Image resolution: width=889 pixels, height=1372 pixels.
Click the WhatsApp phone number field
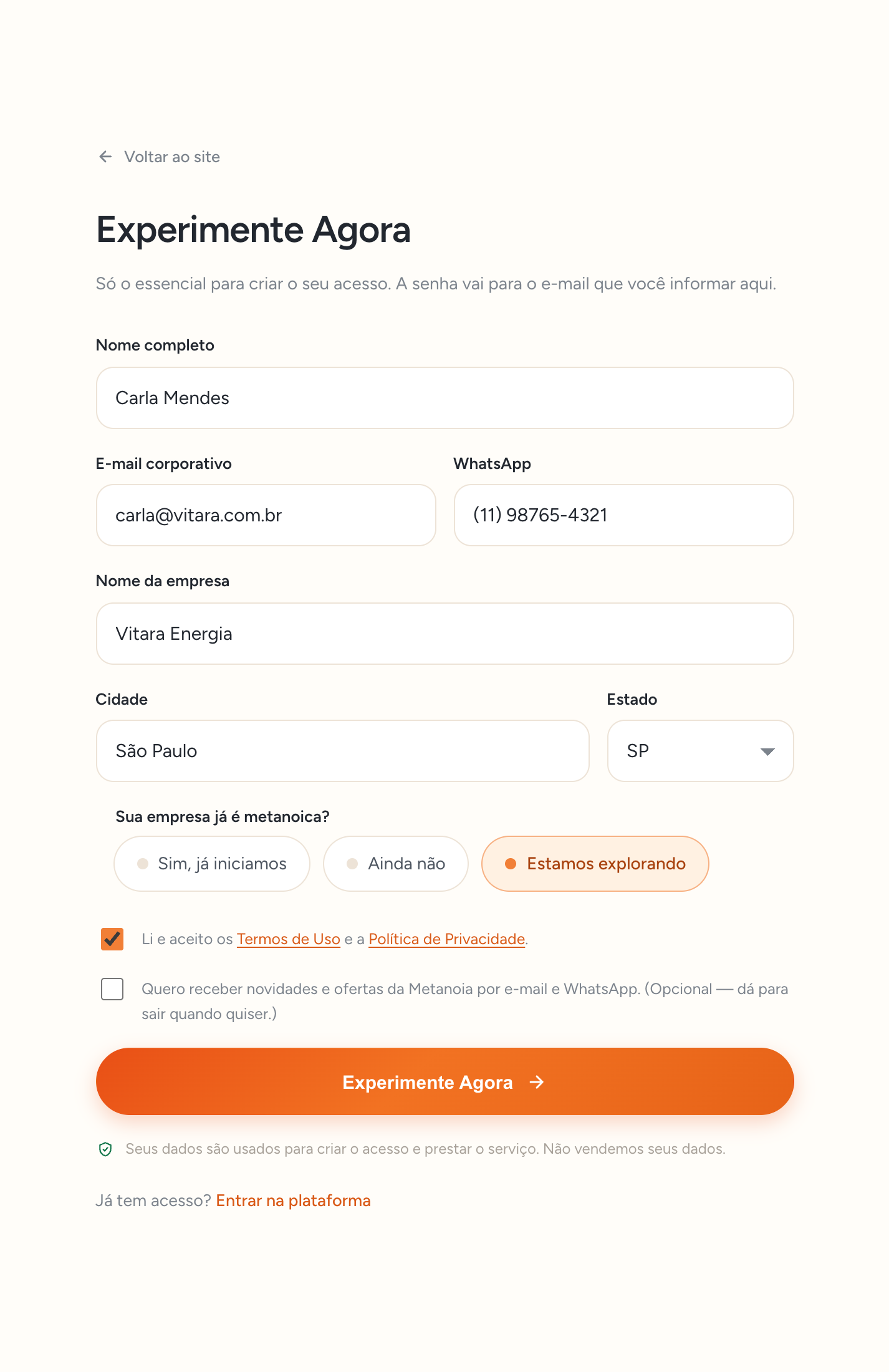click(624, 515)
